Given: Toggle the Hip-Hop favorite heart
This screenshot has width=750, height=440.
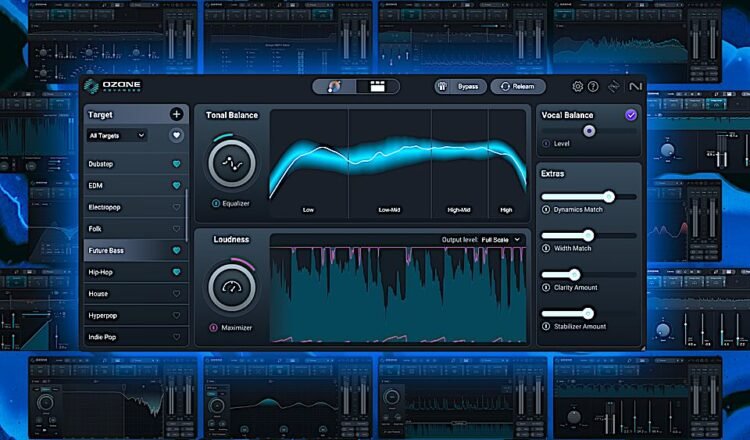Looking at the screenshot, I should coord(176,272).
